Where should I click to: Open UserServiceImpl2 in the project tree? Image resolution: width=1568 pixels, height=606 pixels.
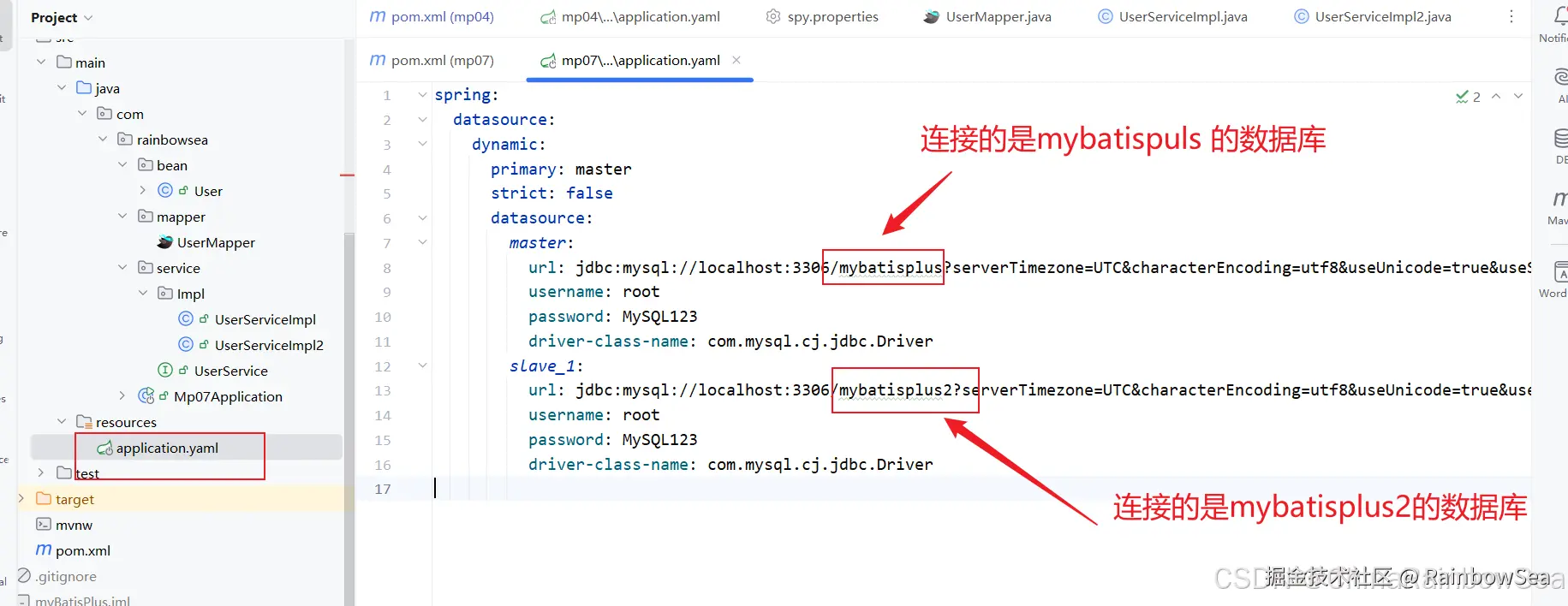269,345
